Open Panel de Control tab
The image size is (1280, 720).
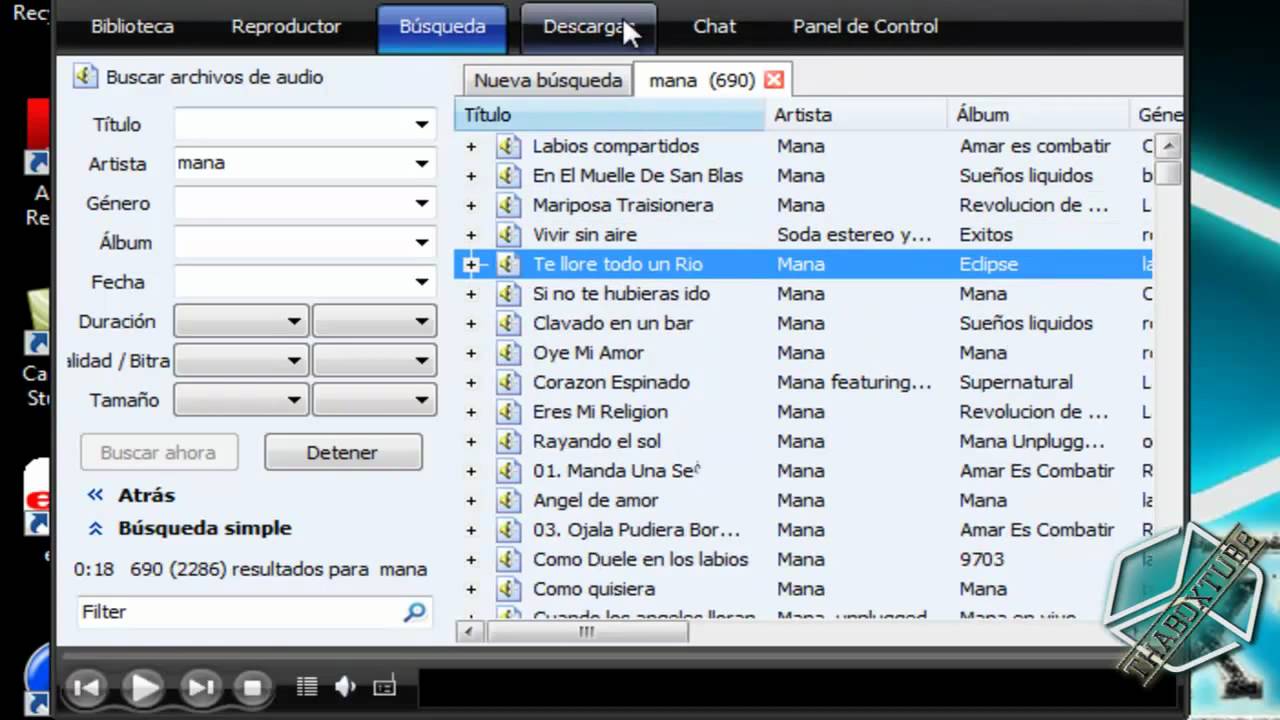coord(865,27)
